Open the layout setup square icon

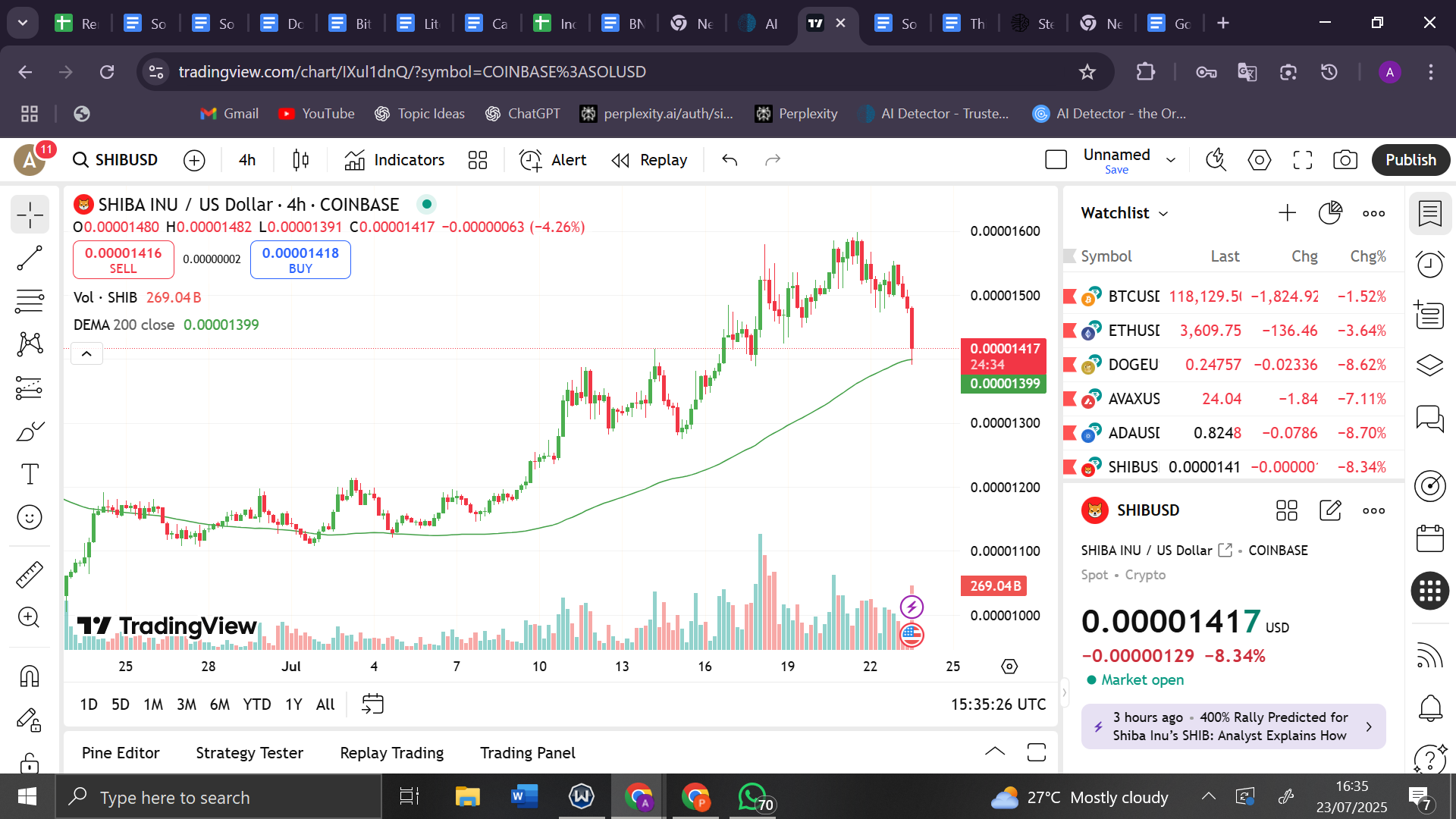[x=1056, y=160]
